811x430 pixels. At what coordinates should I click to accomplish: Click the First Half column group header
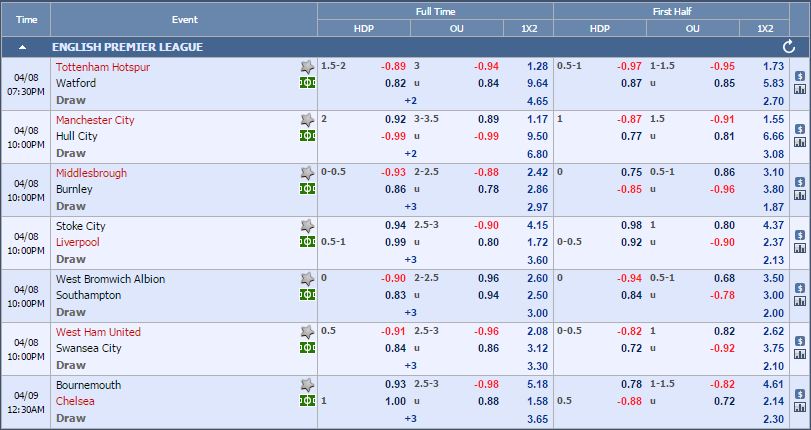pyautogui.click(x=671, y=11)
